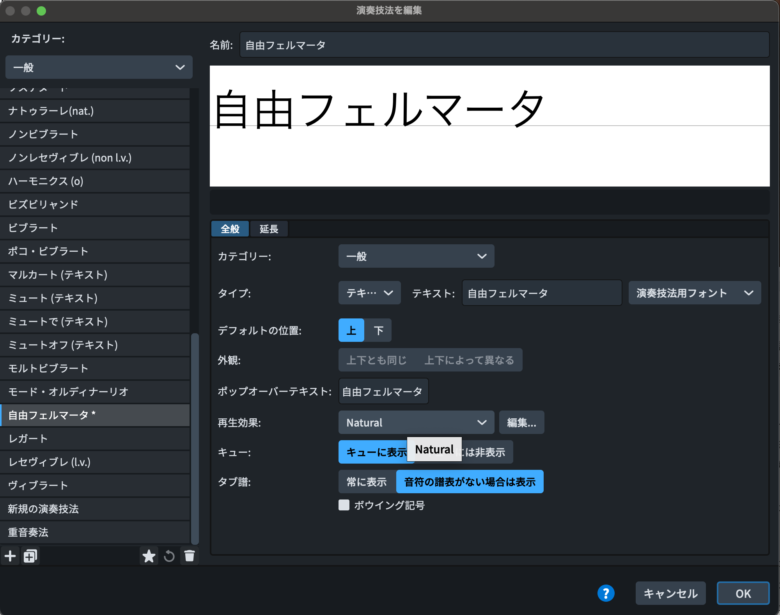Revert technique with the circular arrow icon
Viewport: 780px width, 615px height.
point(169,556)
